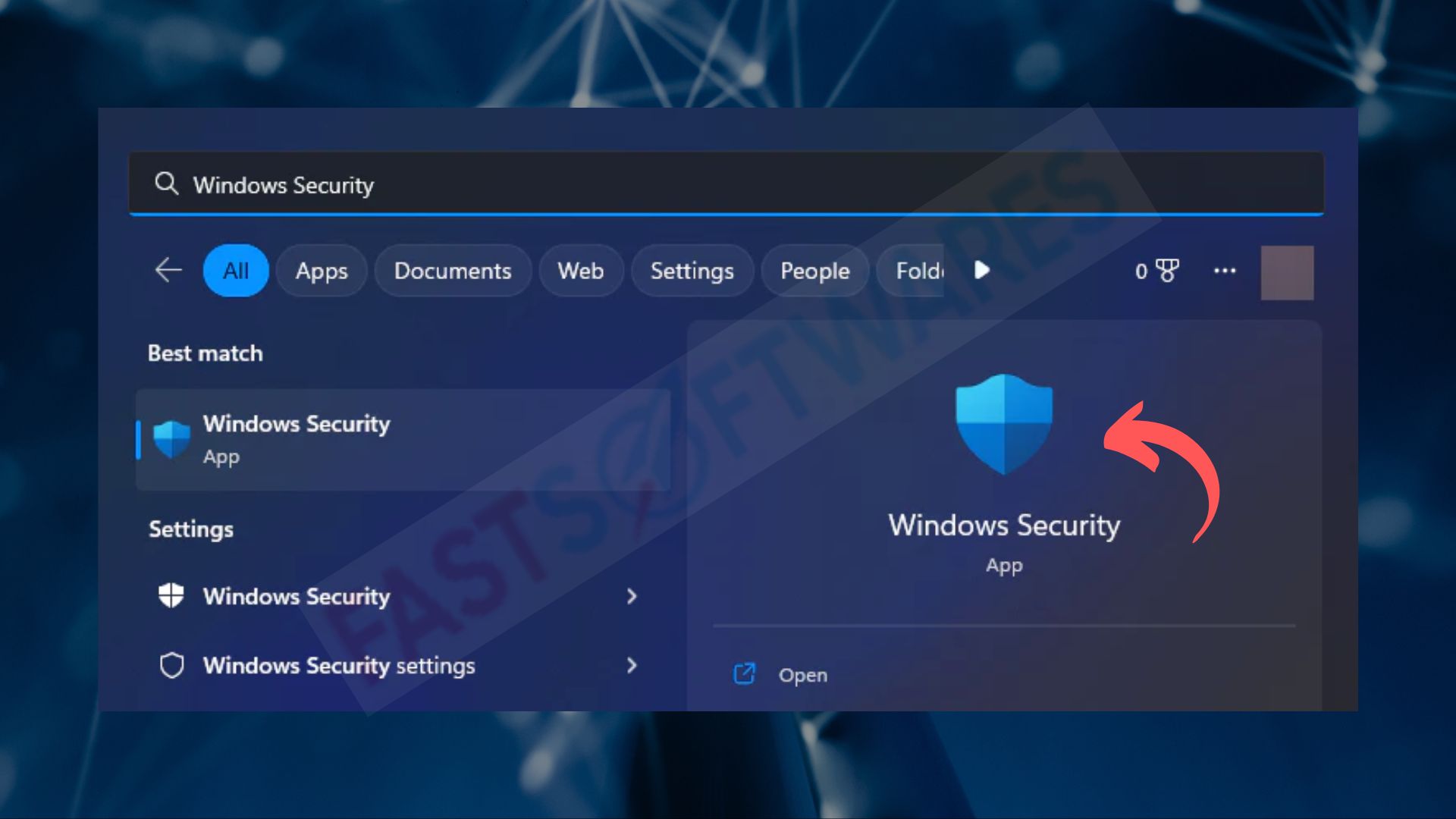The width and height of the screenshot is (1456, 819).
Task: Click the Open external-link icon
Action: click(x=745, y=674)
